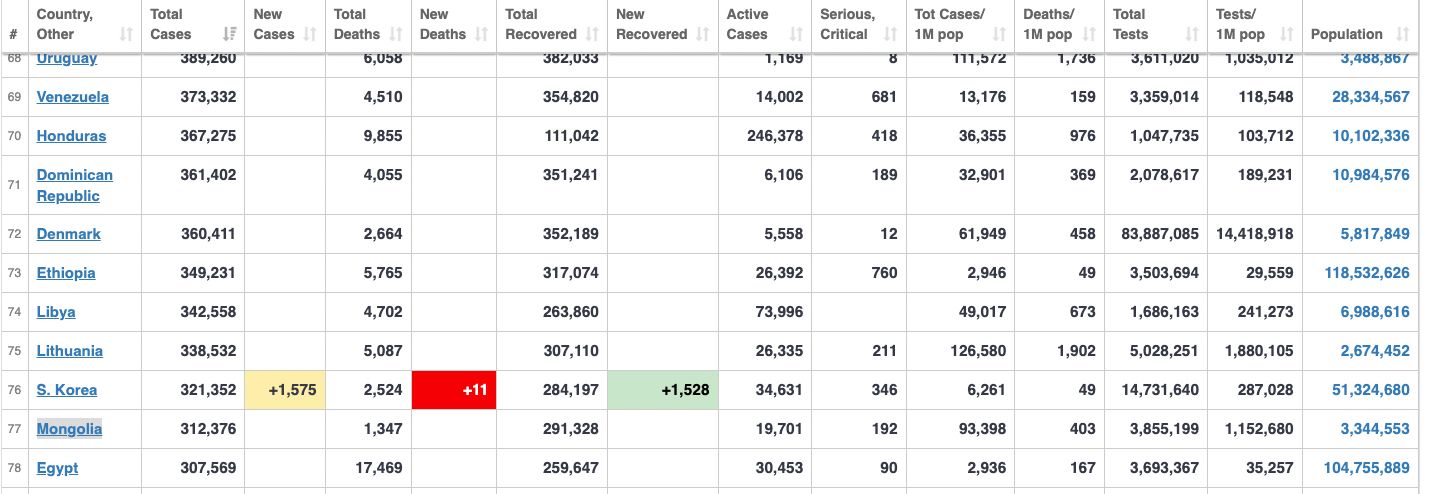Sort by Total Deaths using arrow icon
1438x494 pixels.
pos(396,35)
